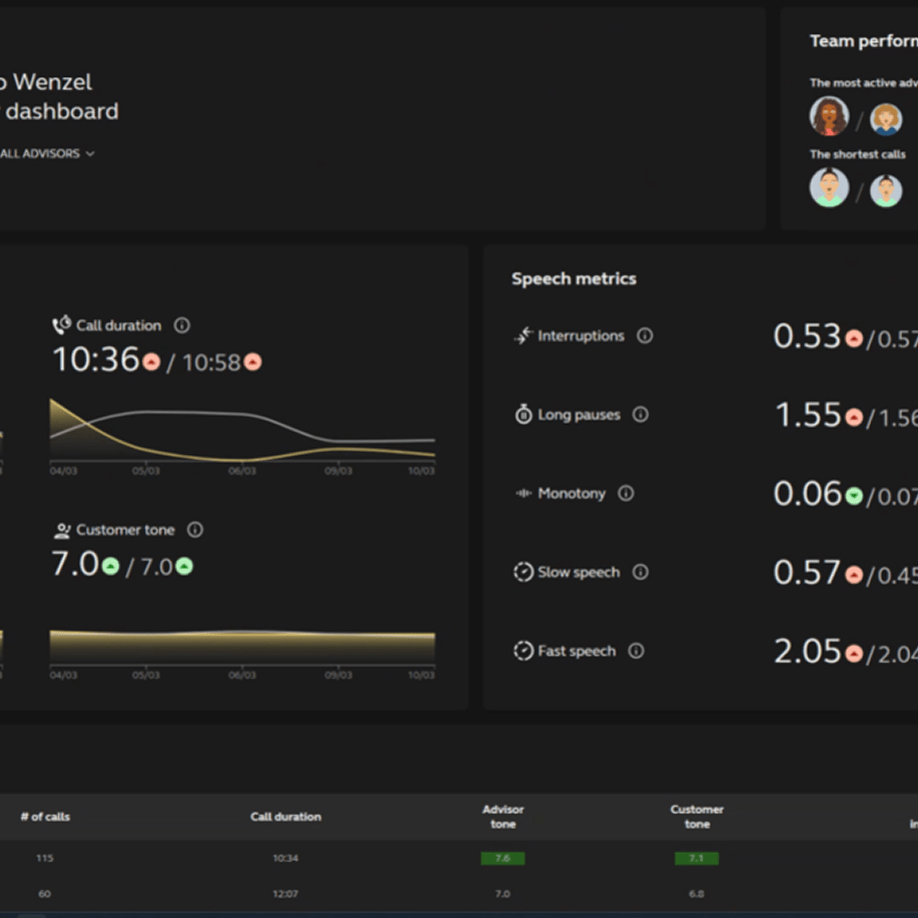This screenshot has height=918, width=918.
Task: Select the first most active advisor avatar
Action: pyautogui.click(x=829, y=117)
